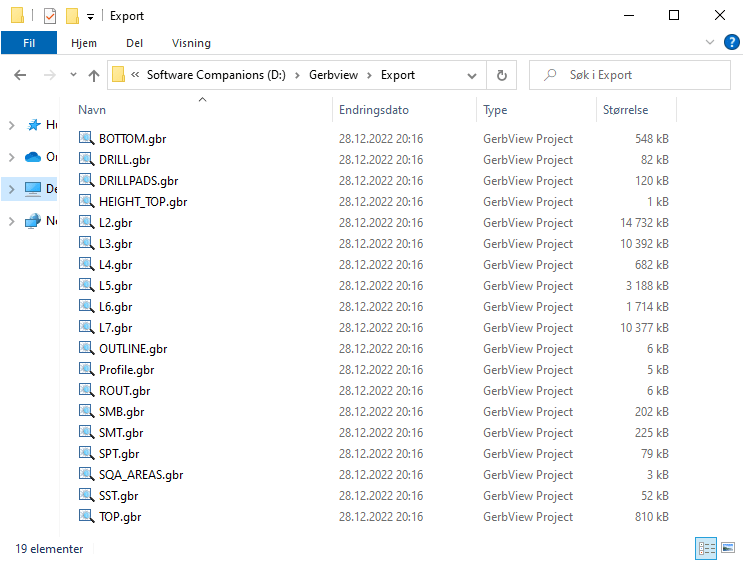The height and width of the screenshot is (561, 744).
Task: Open the Visning ribbon tab
Action: (x=191, y=43)
